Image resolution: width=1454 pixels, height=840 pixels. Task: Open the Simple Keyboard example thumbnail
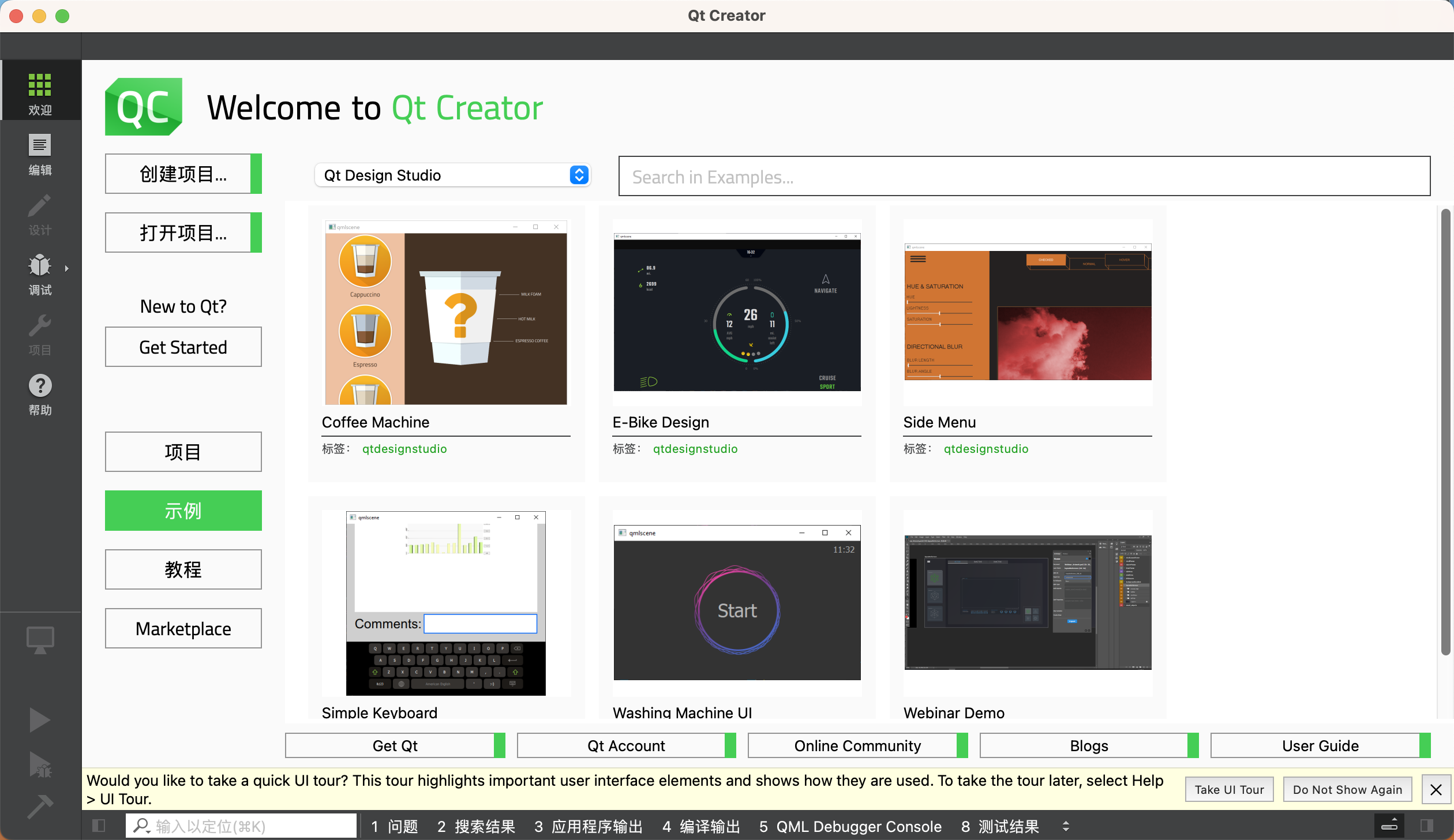446,603
